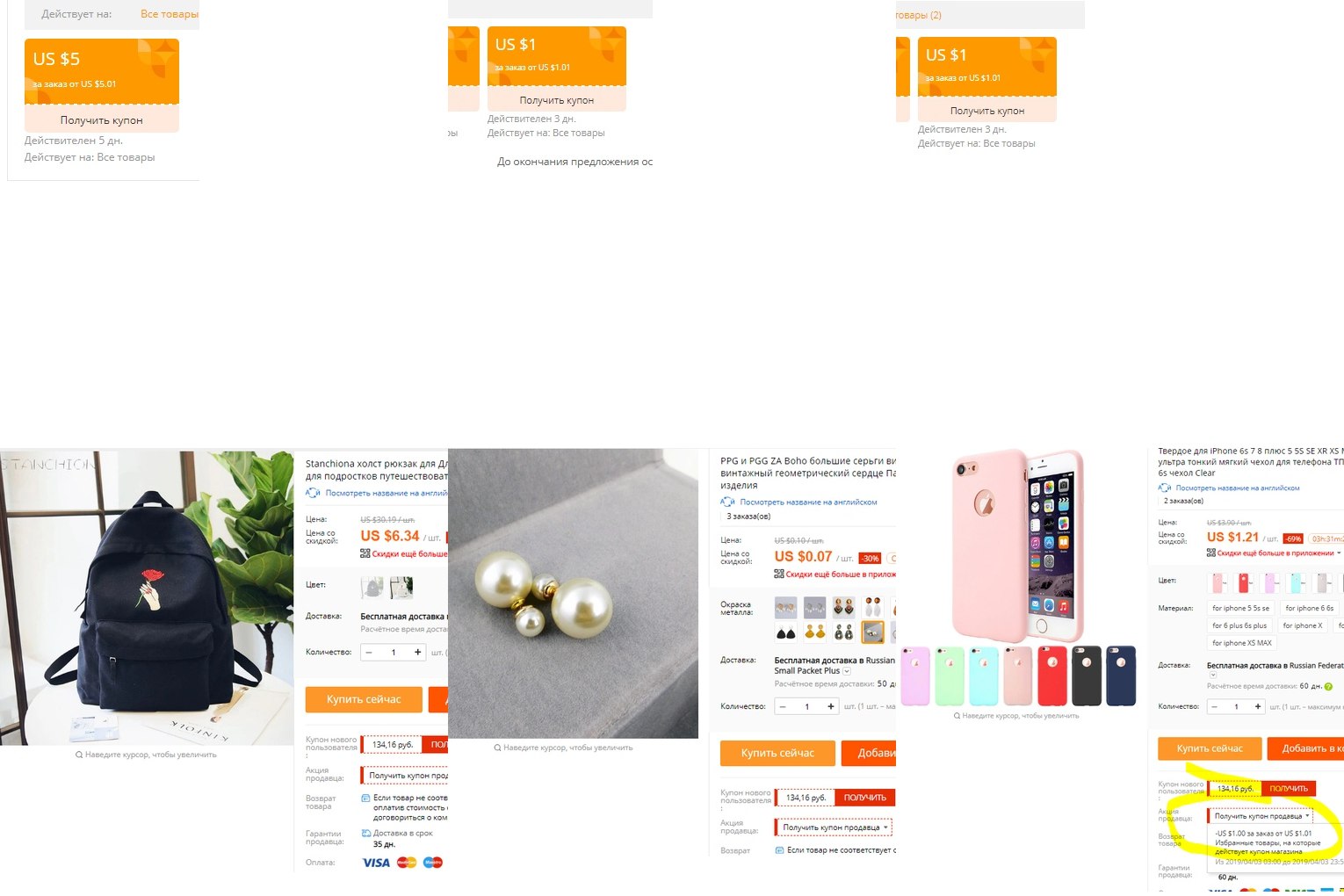Choose 'for iphone 5 5s se' option

click(1240, 608)
